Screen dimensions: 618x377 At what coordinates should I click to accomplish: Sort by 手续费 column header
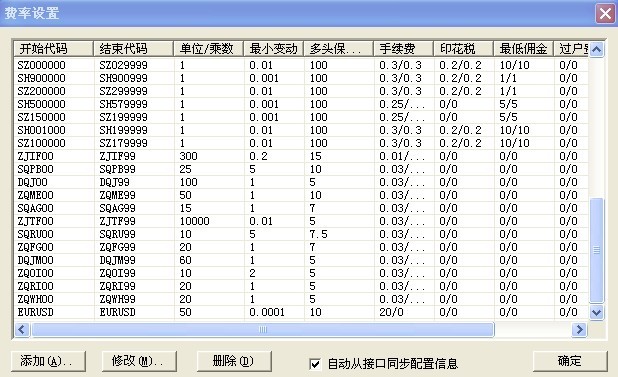(x=403, y=49)
